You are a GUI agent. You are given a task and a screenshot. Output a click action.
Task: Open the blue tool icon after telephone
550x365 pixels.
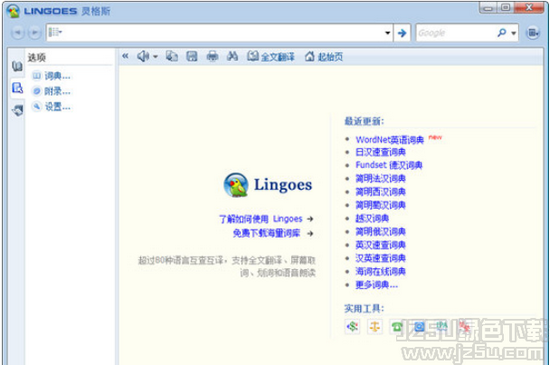click(419, 326)
